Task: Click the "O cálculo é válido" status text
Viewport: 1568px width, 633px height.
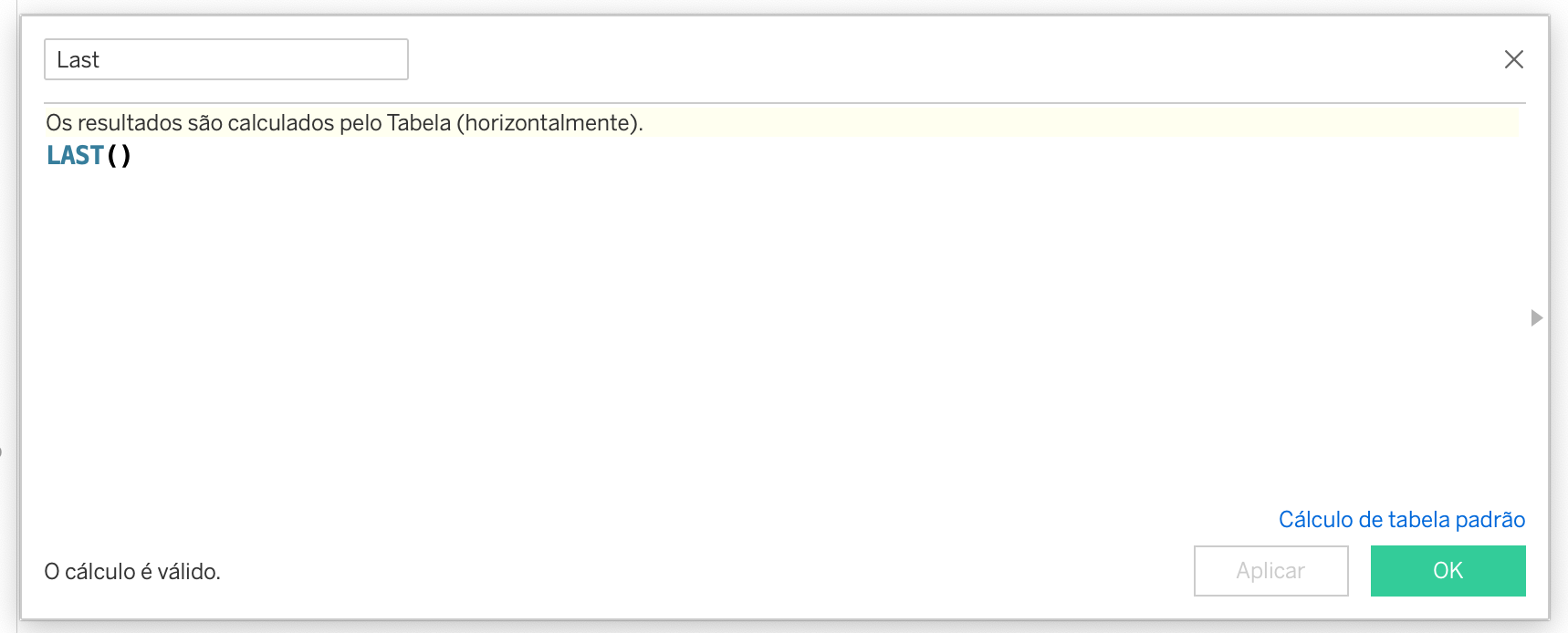Action: [x=132, y=571]
